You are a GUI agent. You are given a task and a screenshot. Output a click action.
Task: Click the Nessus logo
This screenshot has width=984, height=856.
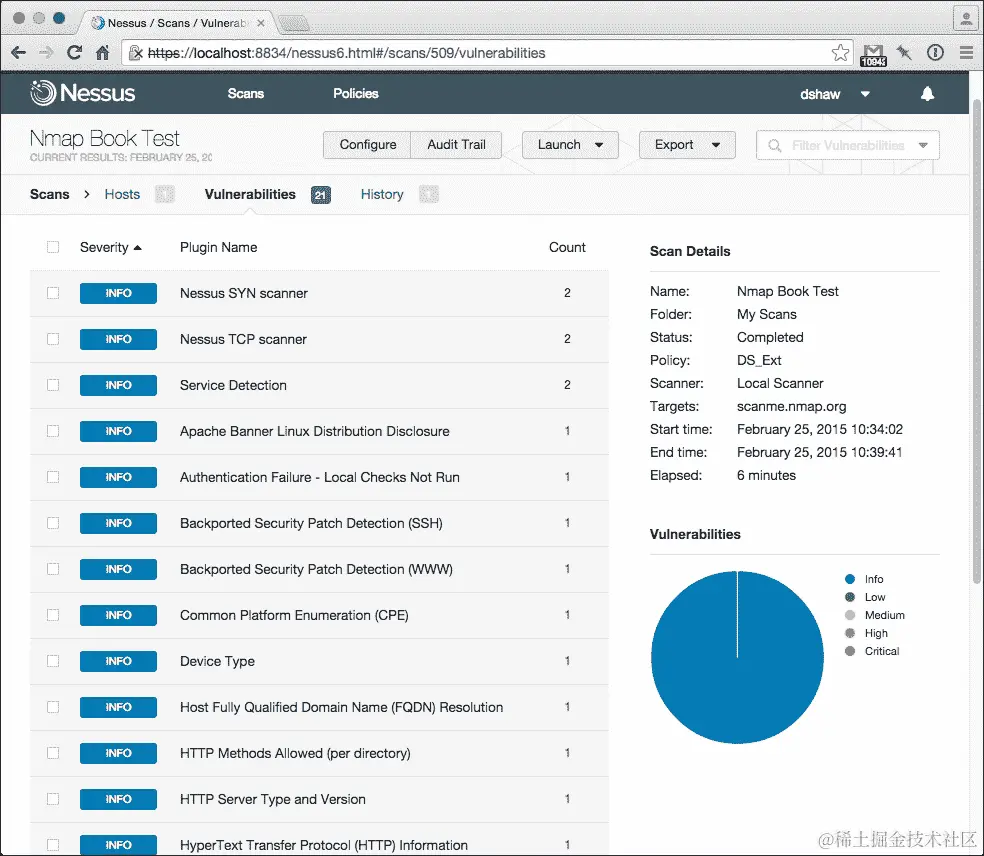pyautogui.click(x=82, y=93)
